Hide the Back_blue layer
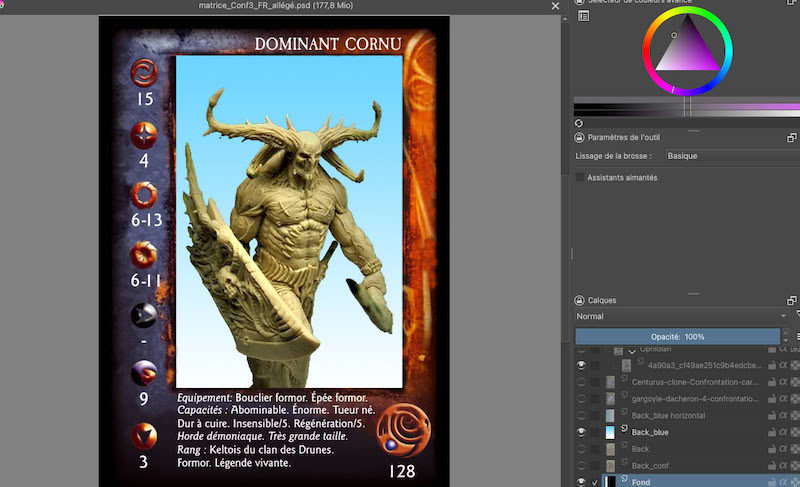 [x=582, y=432]
